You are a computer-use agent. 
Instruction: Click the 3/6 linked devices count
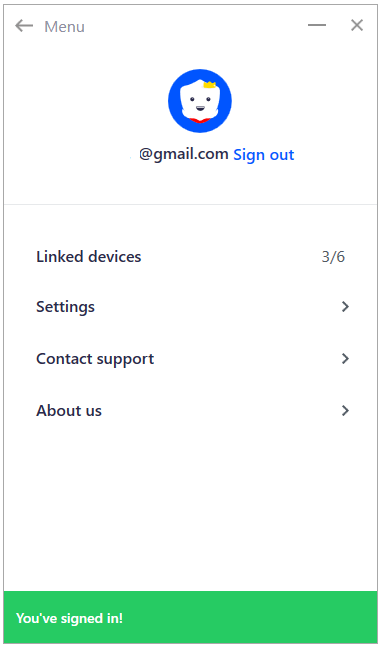point(333,257)
